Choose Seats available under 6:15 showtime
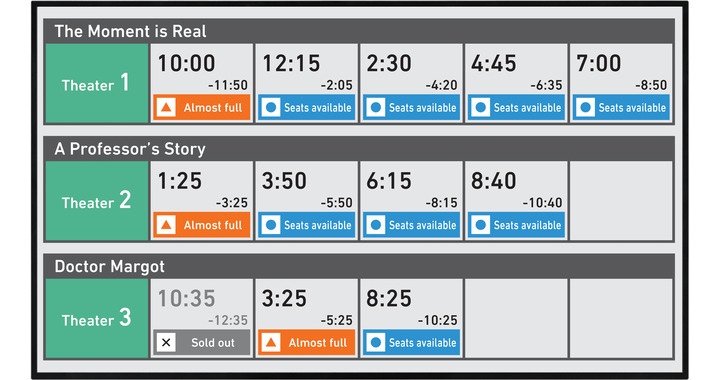 point(411,225)
